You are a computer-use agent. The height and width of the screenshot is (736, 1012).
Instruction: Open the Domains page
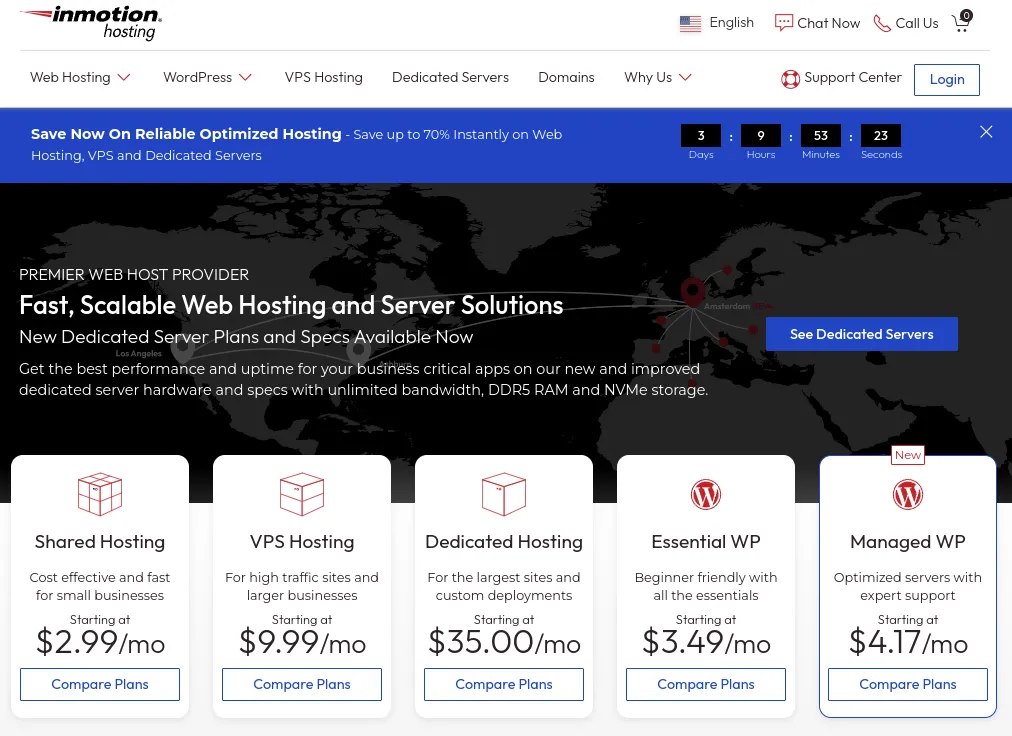click(566, 77)
